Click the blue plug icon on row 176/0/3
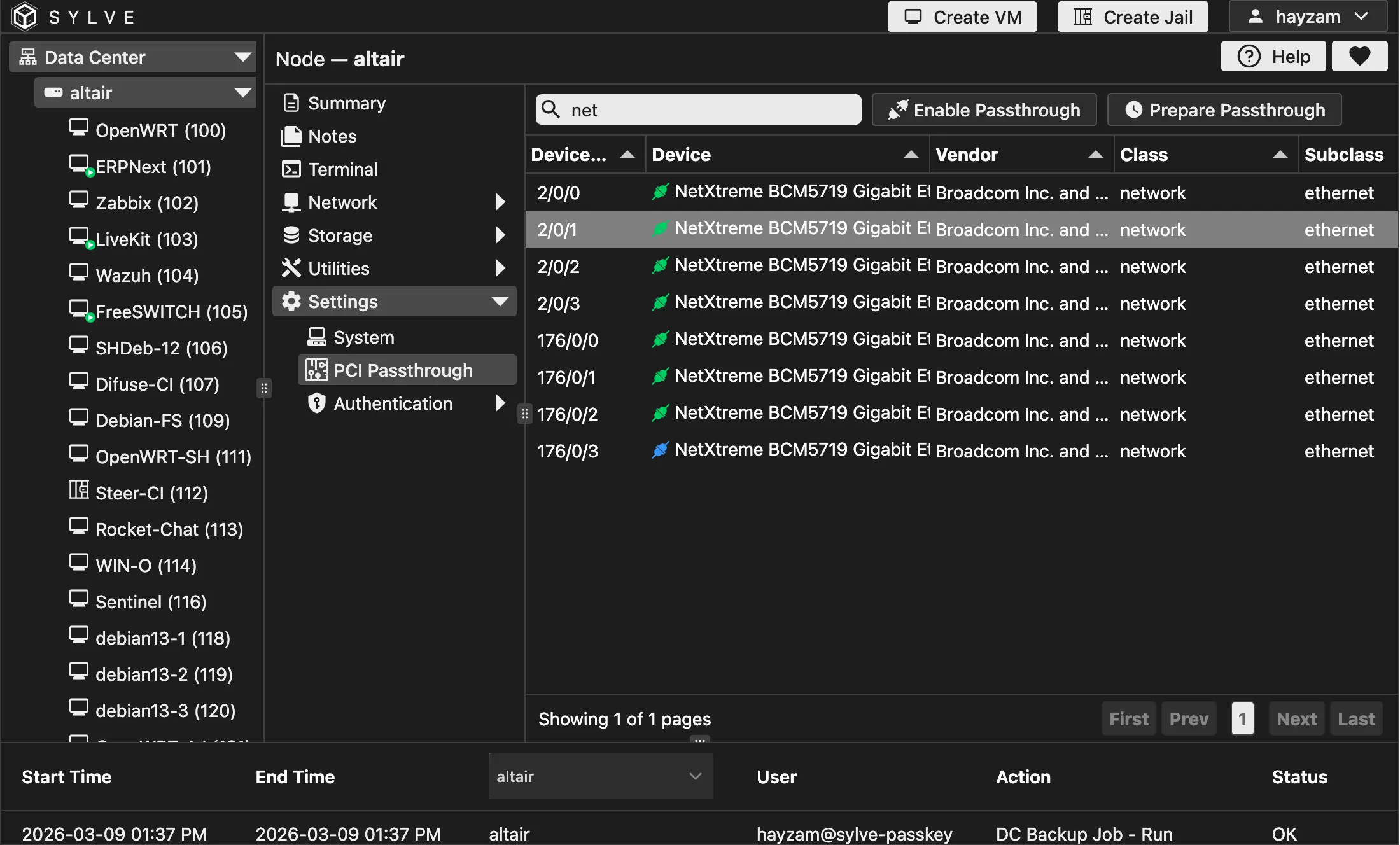The width and height of the screenshot is (1400, 845). [x=660, y=450]
